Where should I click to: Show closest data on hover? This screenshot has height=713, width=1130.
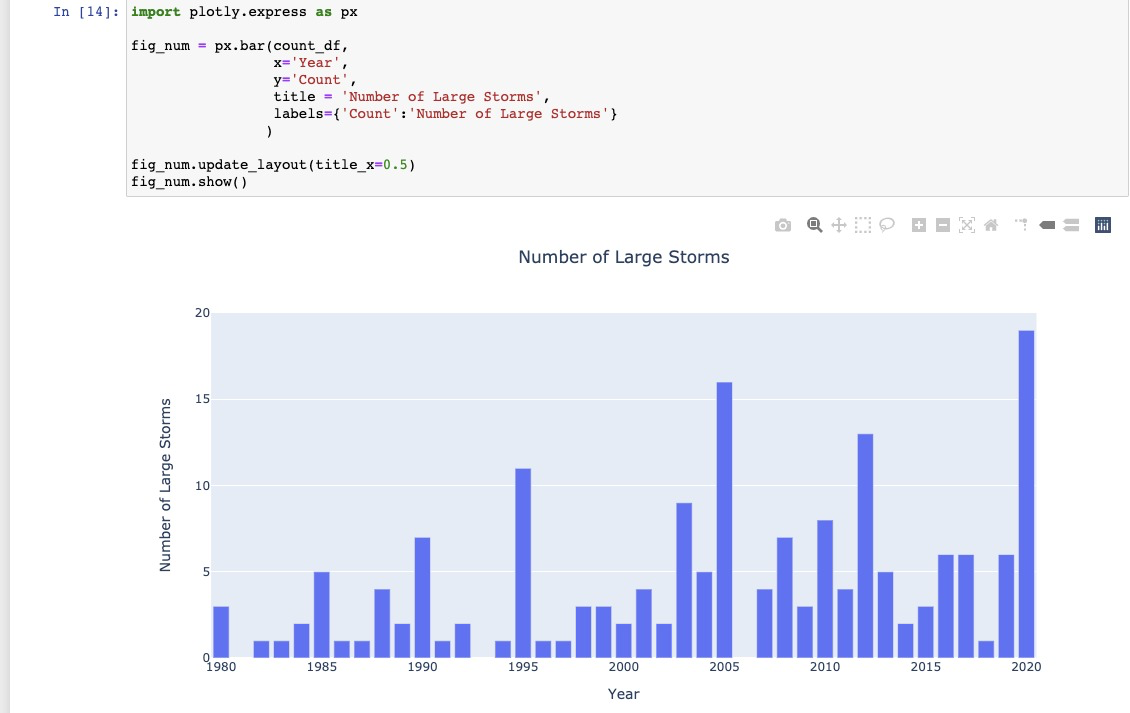[x=1047, y=226]
